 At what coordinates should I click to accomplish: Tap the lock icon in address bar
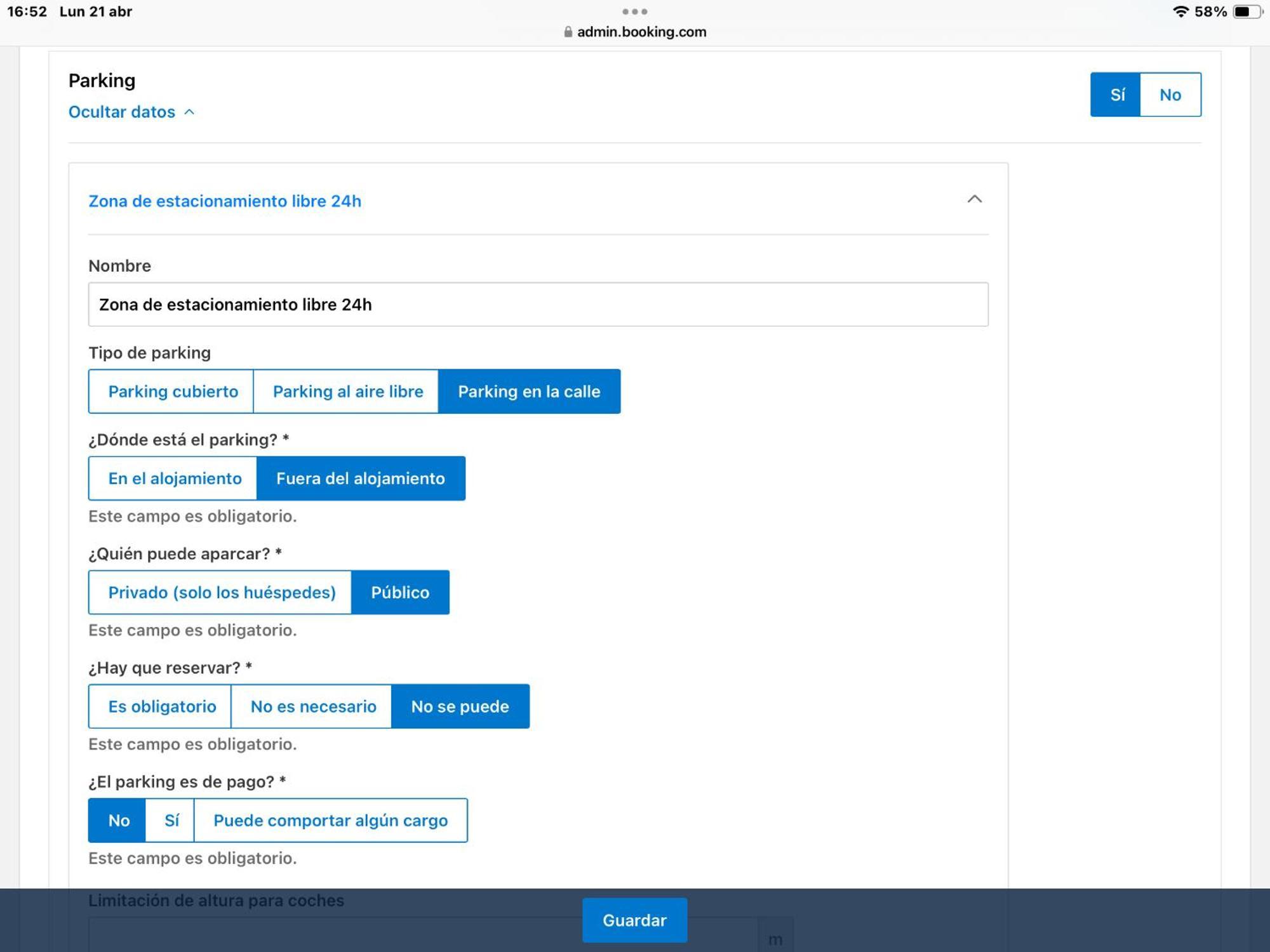pyautogui.click(x=568, y=32)
